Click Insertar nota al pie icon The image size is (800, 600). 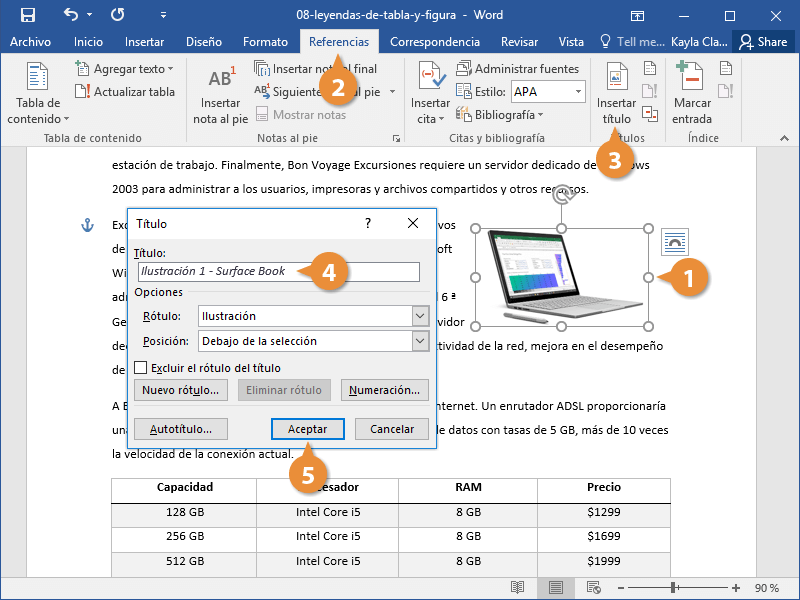(220, 78)
